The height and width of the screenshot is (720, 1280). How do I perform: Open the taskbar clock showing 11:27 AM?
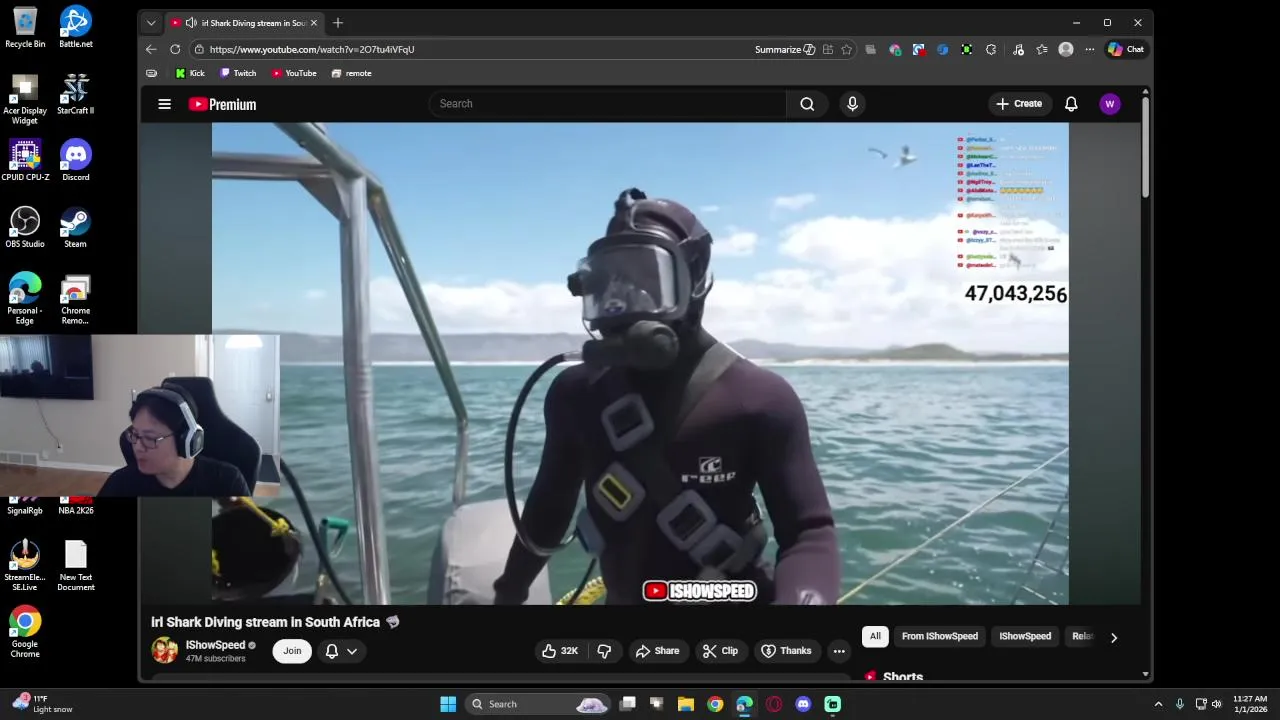[x=1250, y=704]
